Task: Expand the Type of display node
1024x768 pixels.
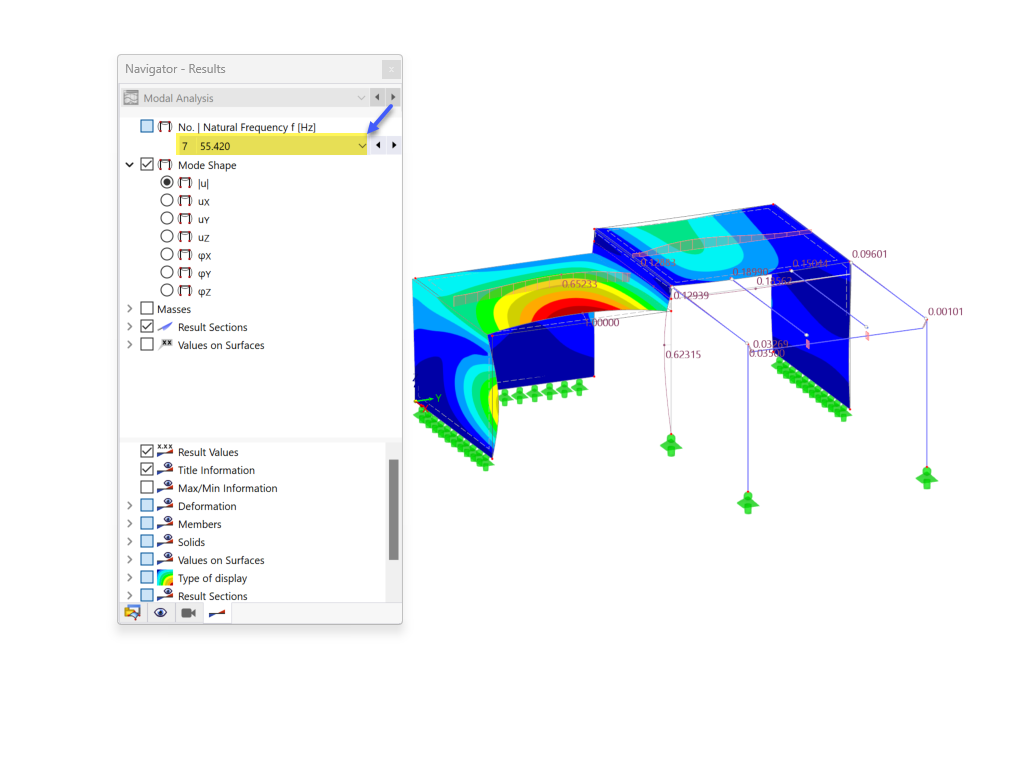Action: click(129, 578)
